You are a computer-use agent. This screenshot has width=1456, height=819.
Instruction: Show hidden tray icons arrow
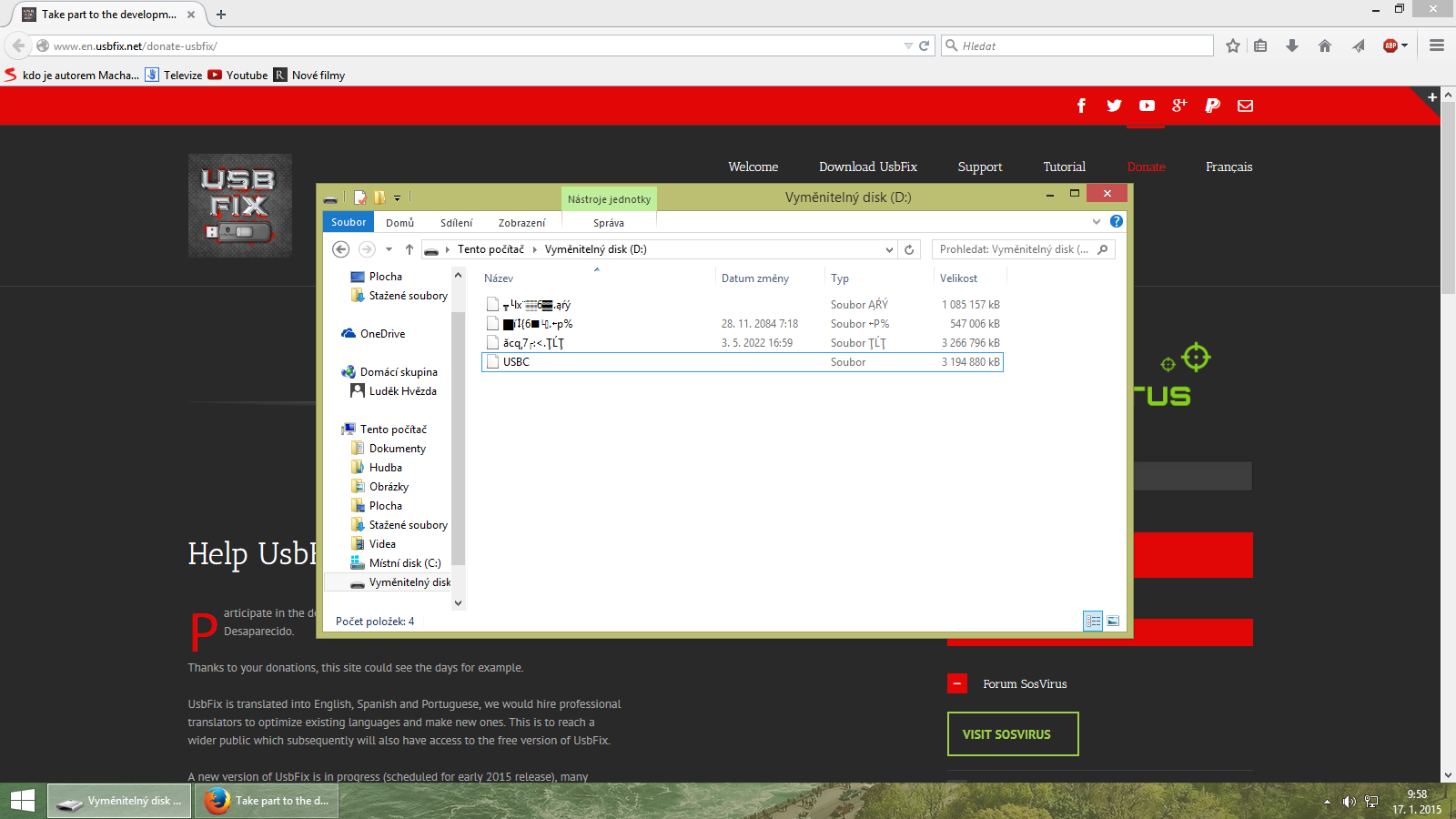point(1327,802)
